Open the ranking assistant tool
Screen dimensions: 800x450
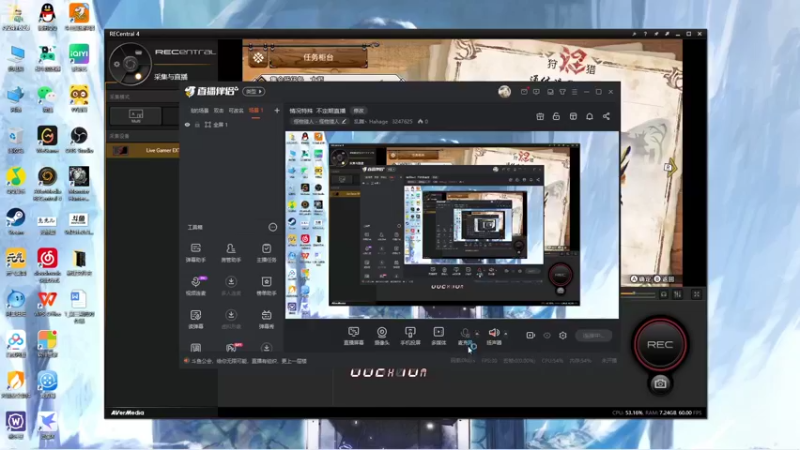[x=266, y=286]
